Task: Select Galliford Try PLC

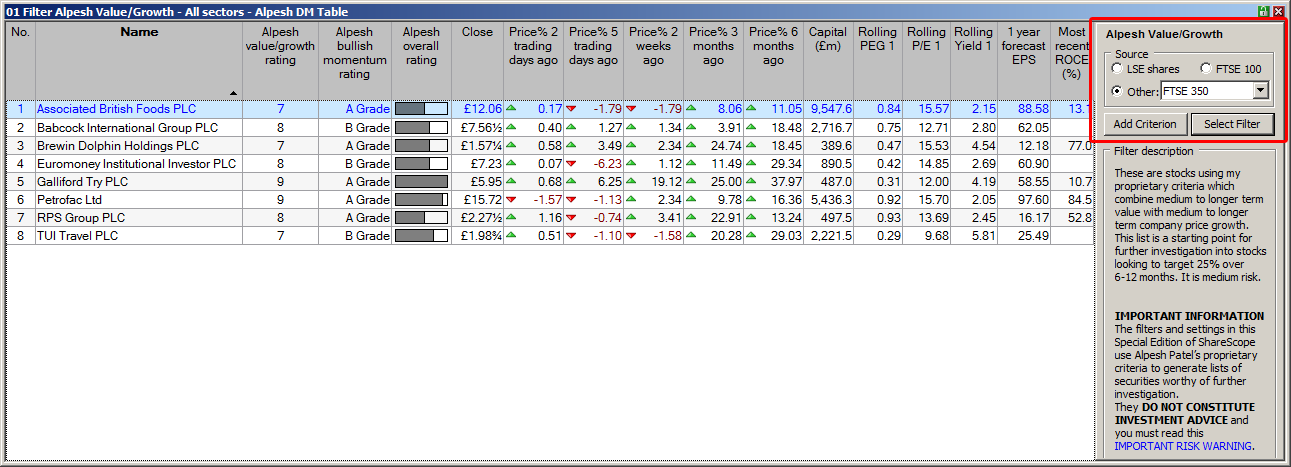Action: [x=84, y=181]
